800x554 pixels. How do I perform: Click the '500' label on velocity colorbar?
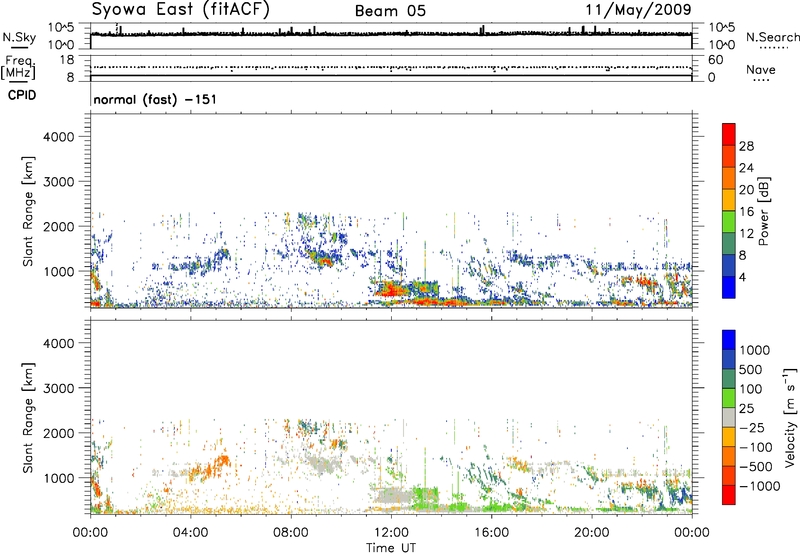(x=753, y=370)
